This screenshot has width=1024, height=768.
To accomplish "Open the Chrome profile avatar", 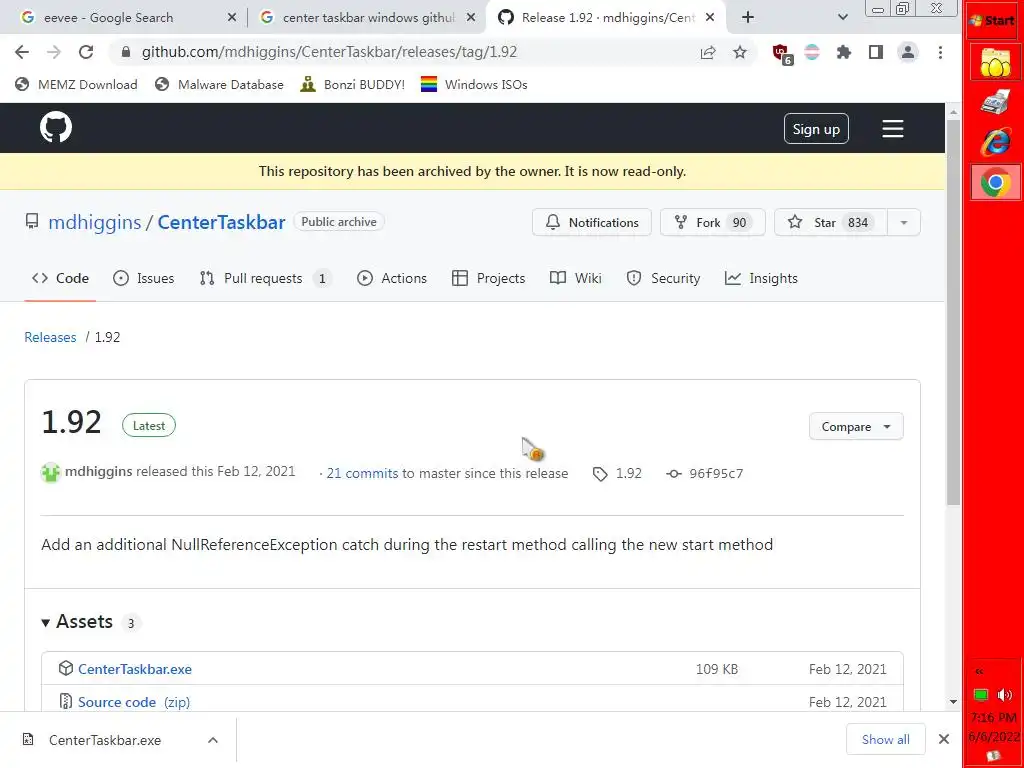I will click(908, 52).
